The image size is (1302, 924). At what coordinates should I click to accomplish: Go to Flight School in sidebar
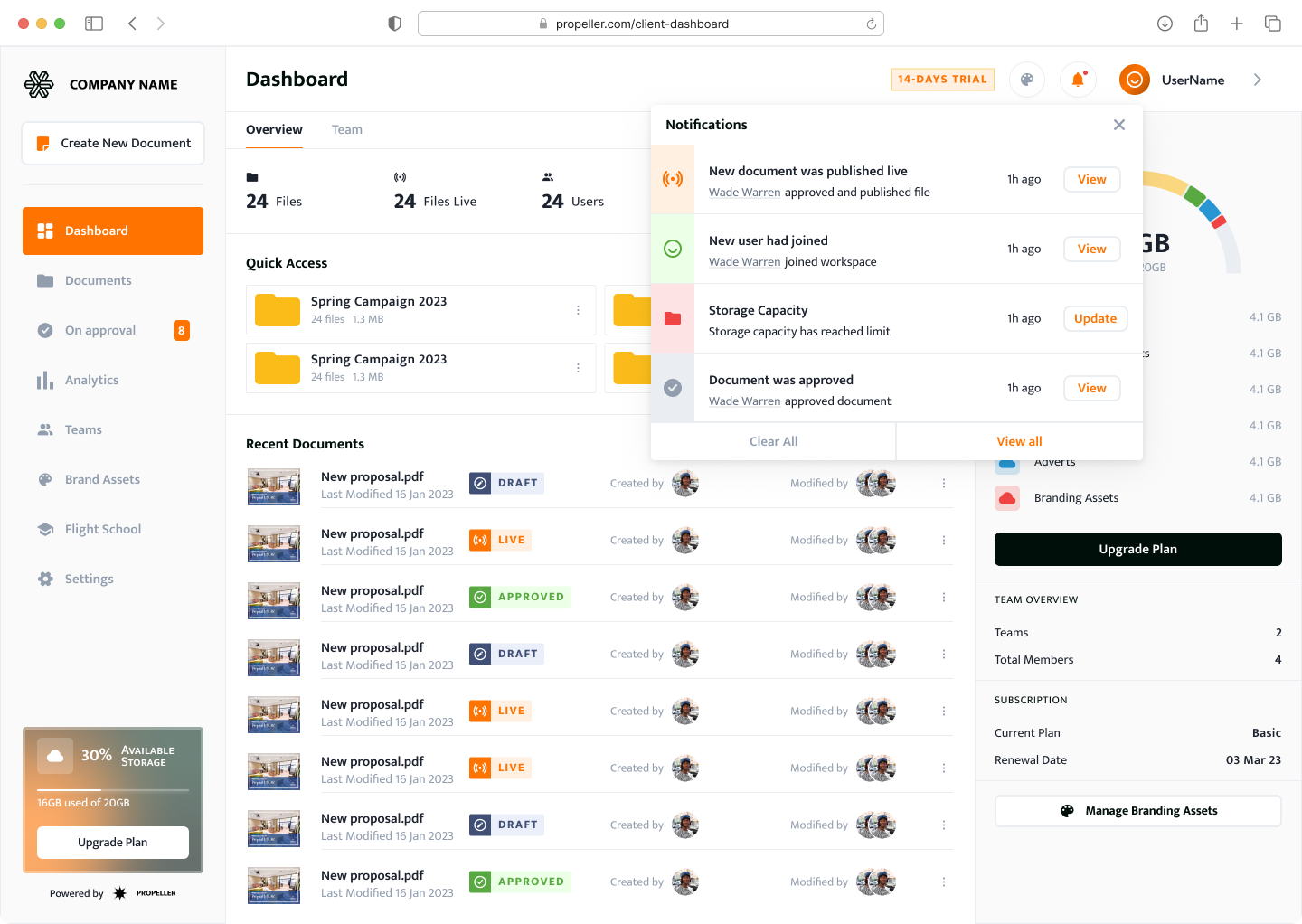[x=102, y=529]
